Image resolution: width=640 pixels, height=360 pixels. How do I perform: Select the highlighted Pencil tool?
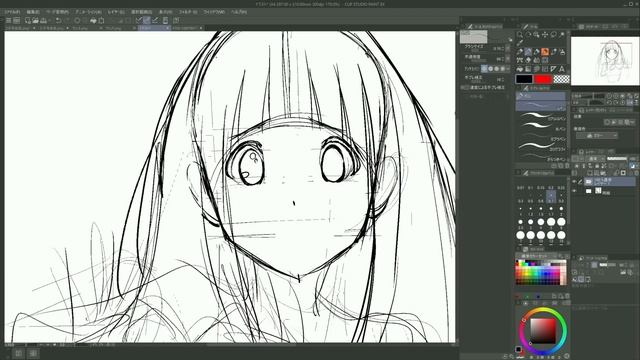(528, 52)
